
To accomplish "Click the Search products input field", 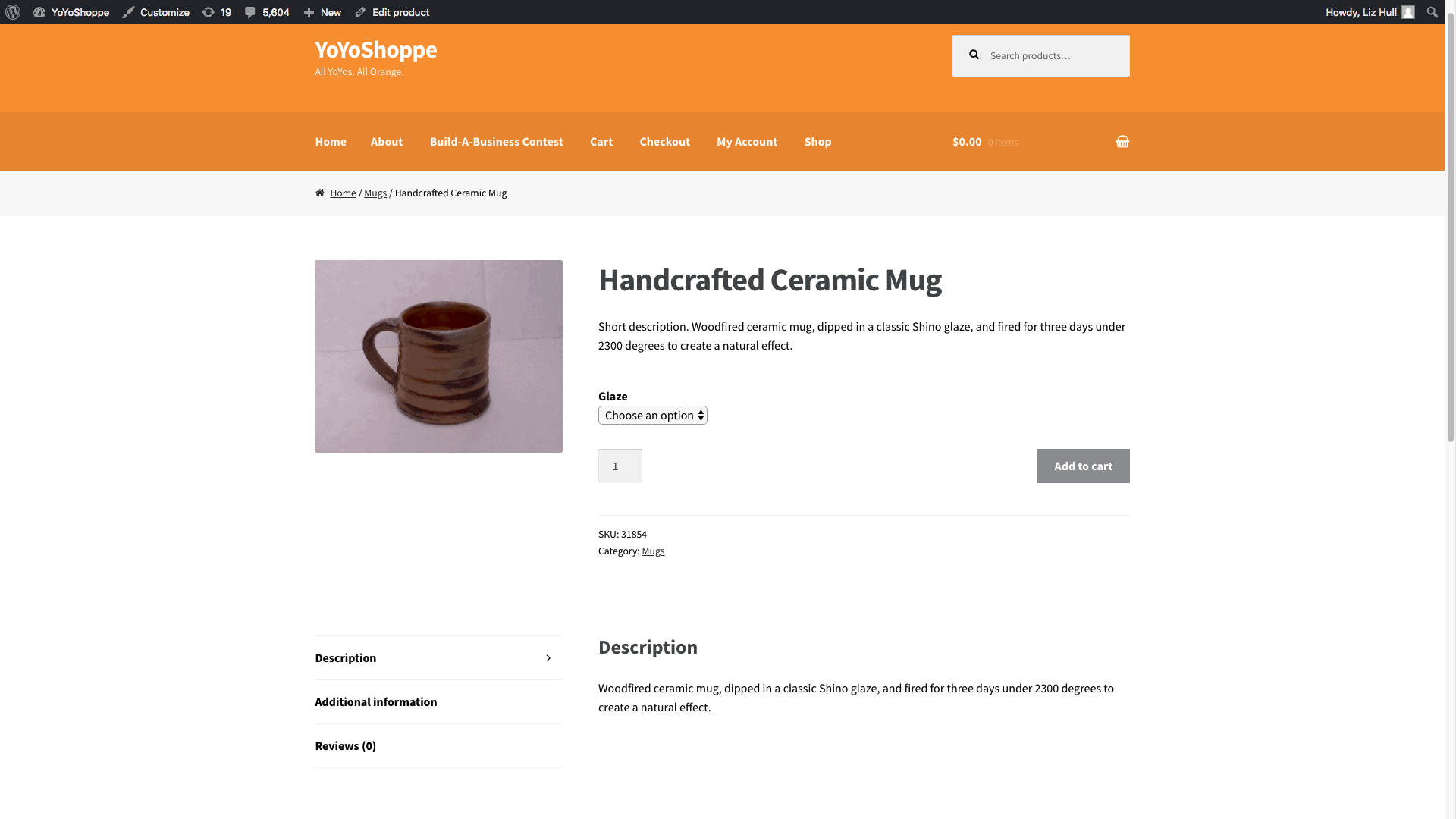I will point(1040,55).
